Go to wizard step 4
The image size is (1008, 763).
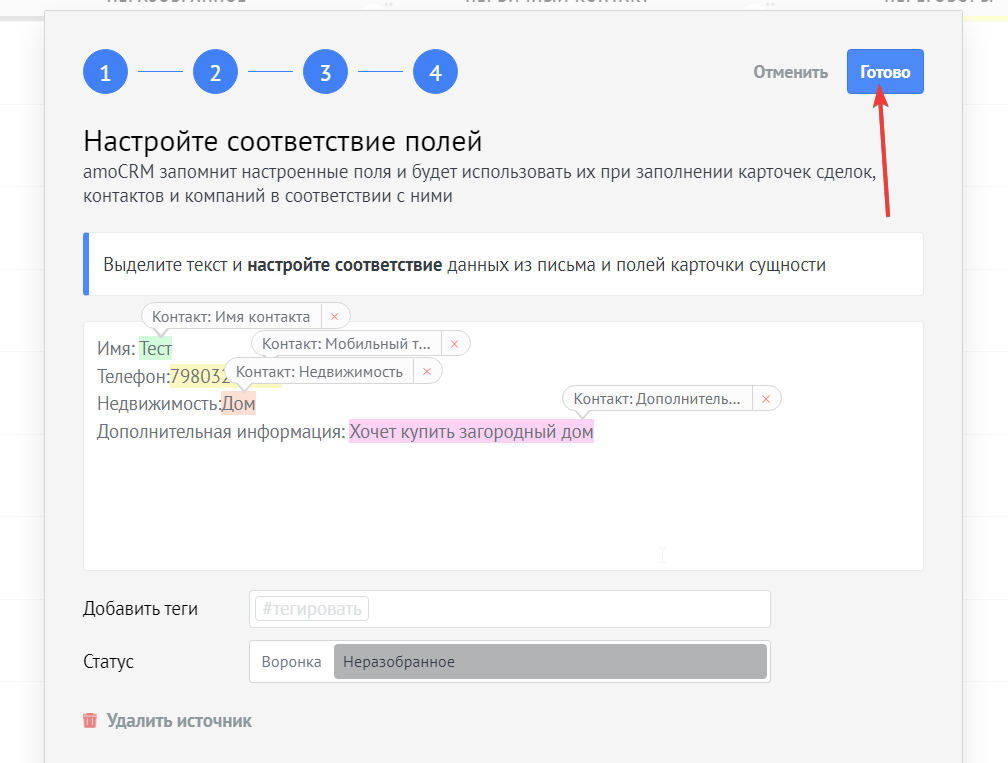[435, 72]
